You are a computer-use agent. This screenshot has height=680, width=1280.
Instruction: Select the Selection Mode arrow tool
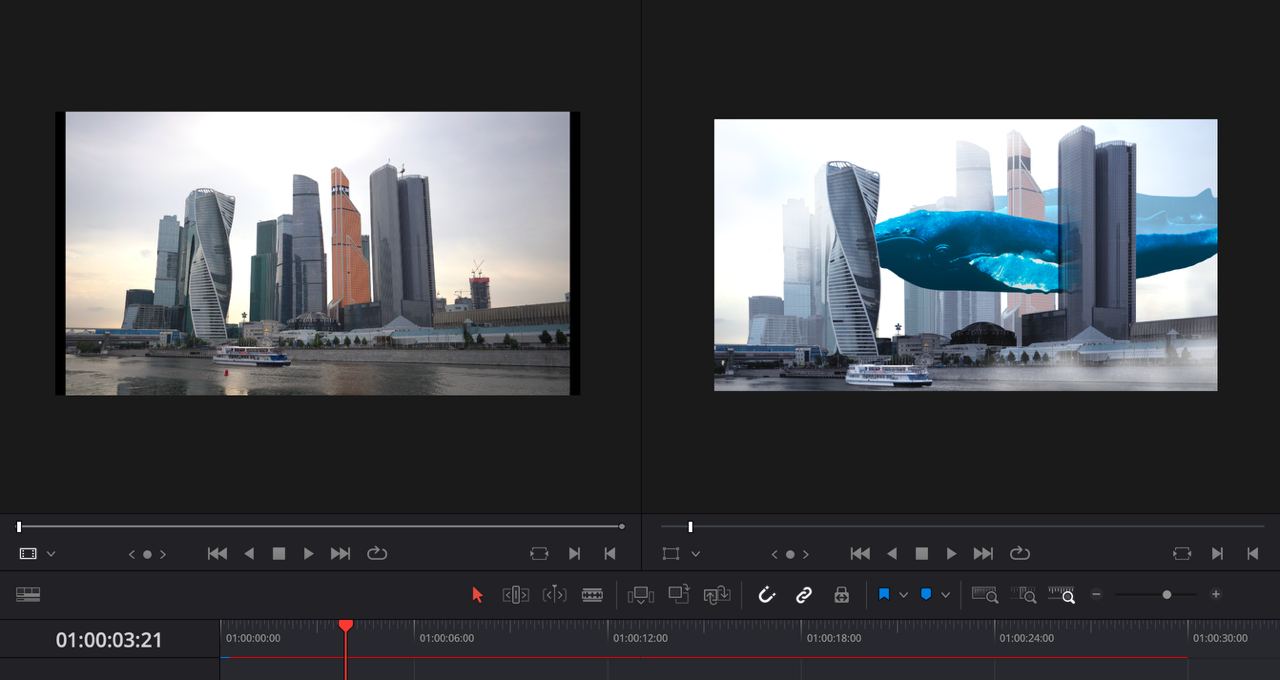click(x=477, y=595)
